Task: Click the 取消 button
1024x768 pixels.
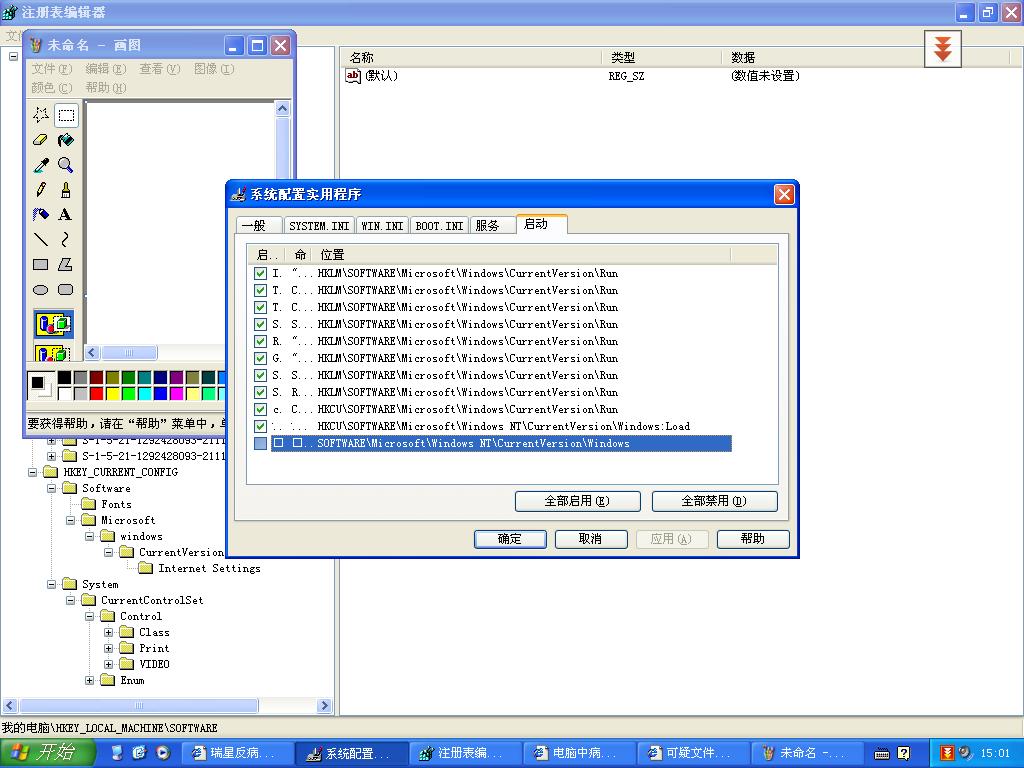Action: click(x=591, y=539)
